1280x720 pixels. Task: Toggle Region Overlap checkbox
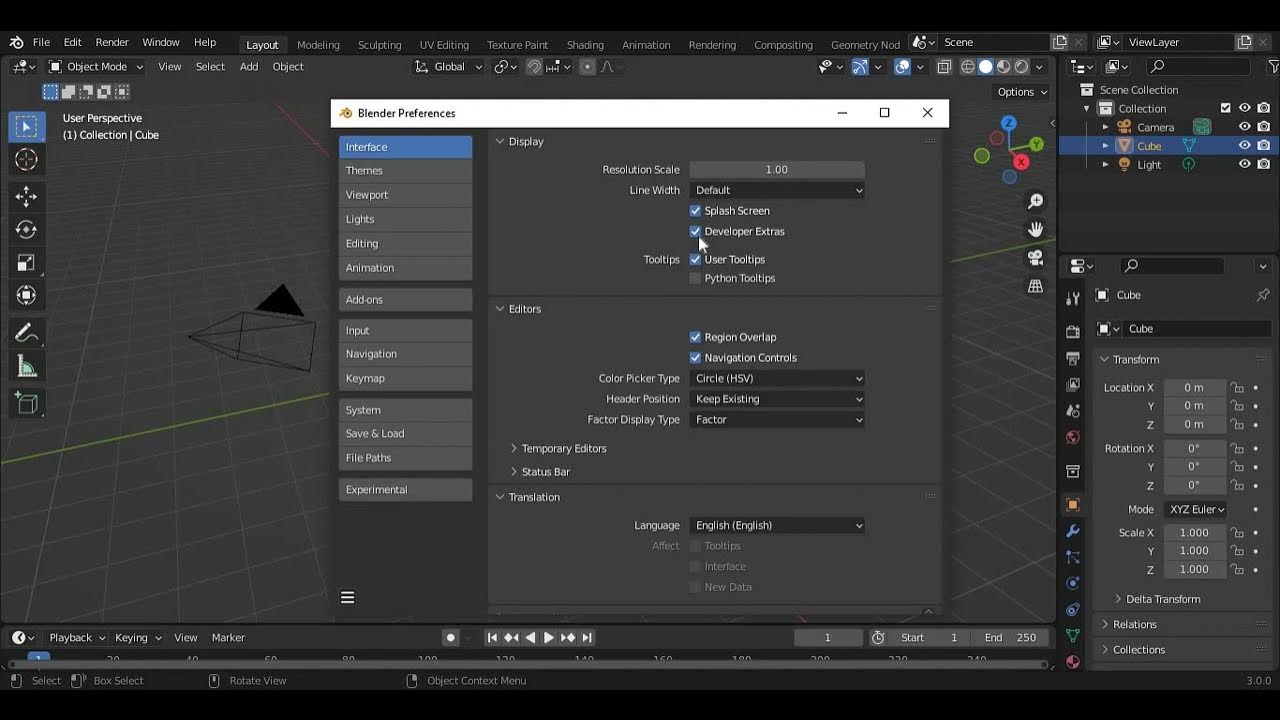click(695, 337)
